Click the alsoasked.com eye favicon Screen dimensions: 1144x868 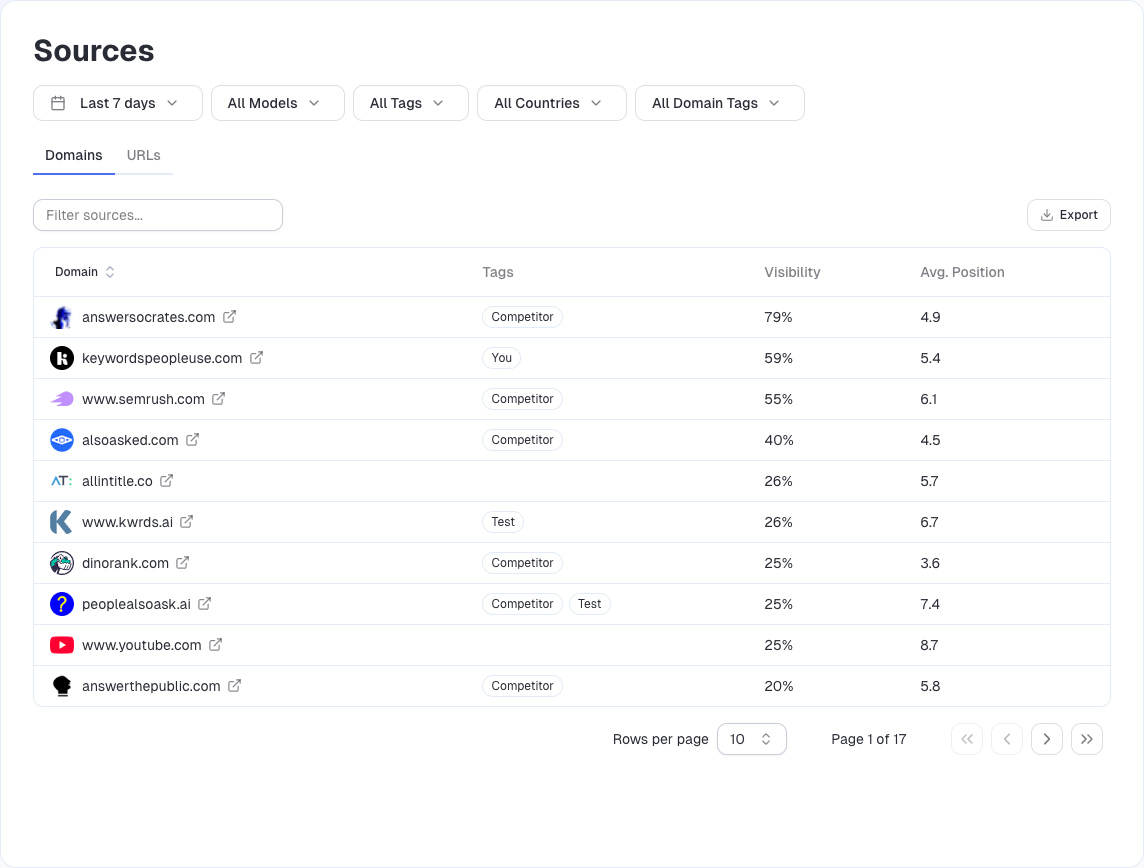(x=62, y=440)
